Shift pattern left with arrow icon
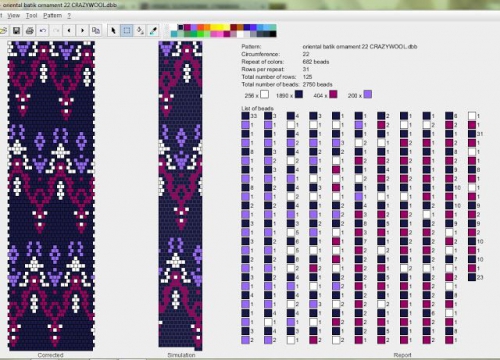500x360 pixels. click(x=69, y=31)
